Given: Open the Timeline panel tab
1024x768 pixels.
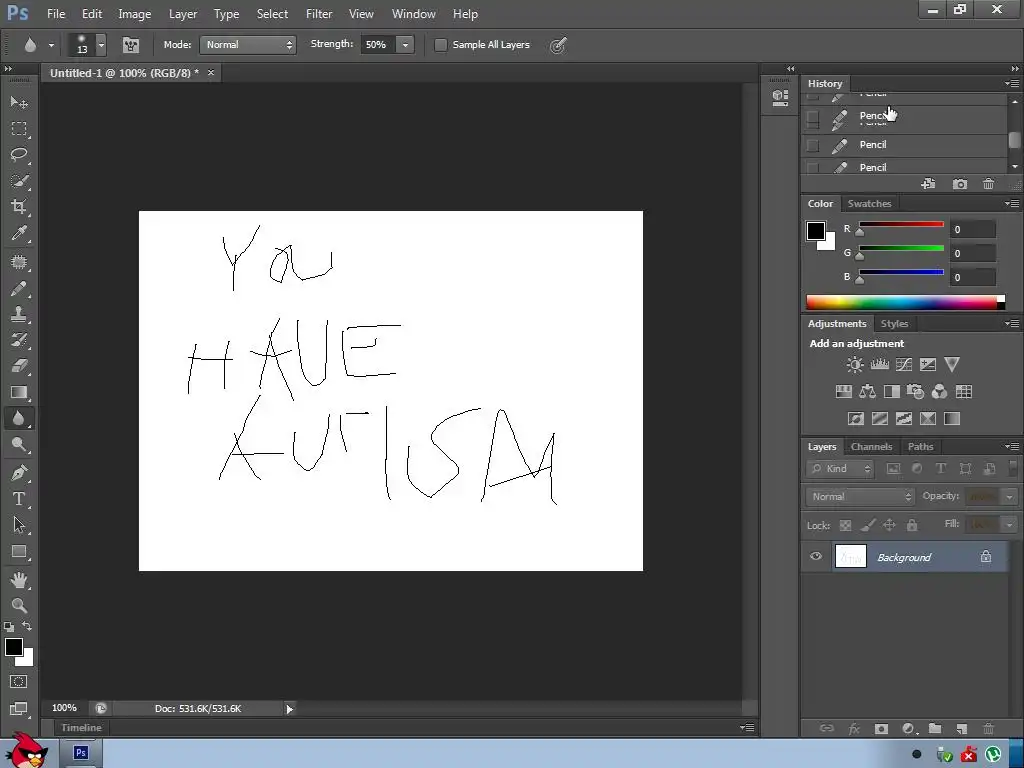Looking at the screenshot, I should [81, 728].
